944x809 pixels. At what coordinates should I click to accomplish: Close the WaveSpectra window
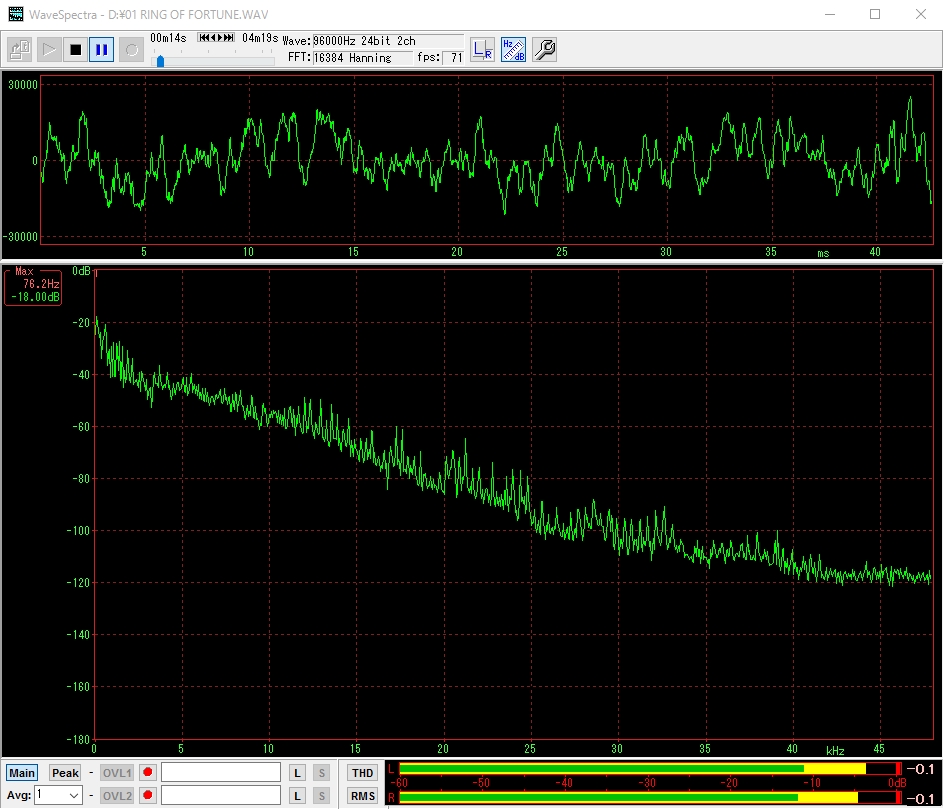[x=921, y=14]
